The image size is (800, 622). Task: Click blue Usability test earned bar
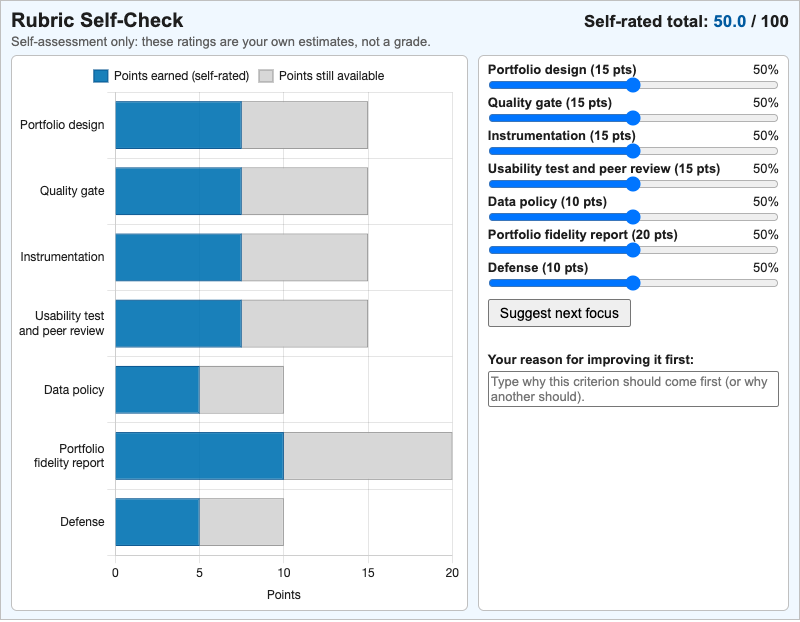point(179,324)
